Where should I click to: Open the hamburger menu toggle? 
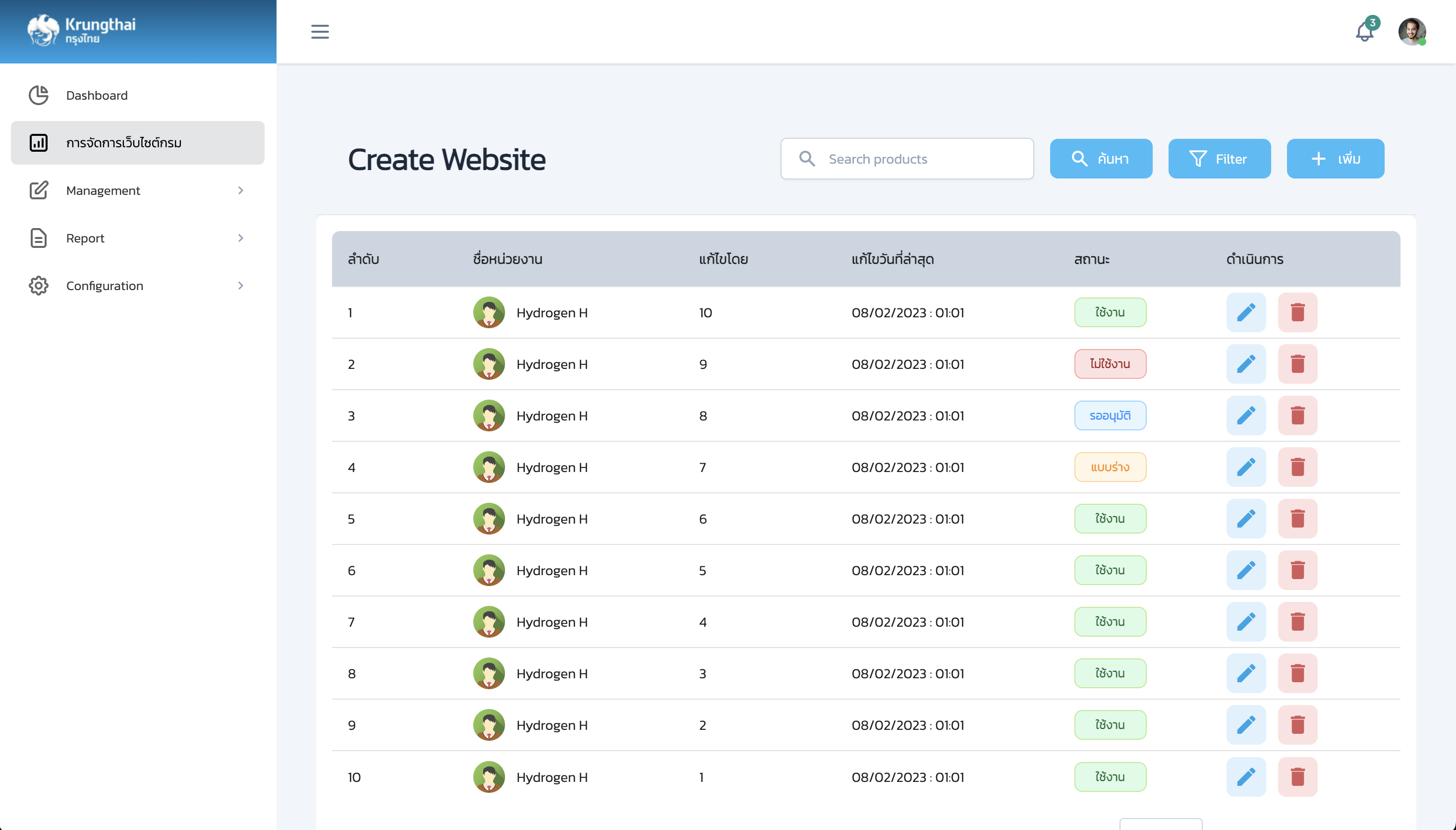(320, 31)
